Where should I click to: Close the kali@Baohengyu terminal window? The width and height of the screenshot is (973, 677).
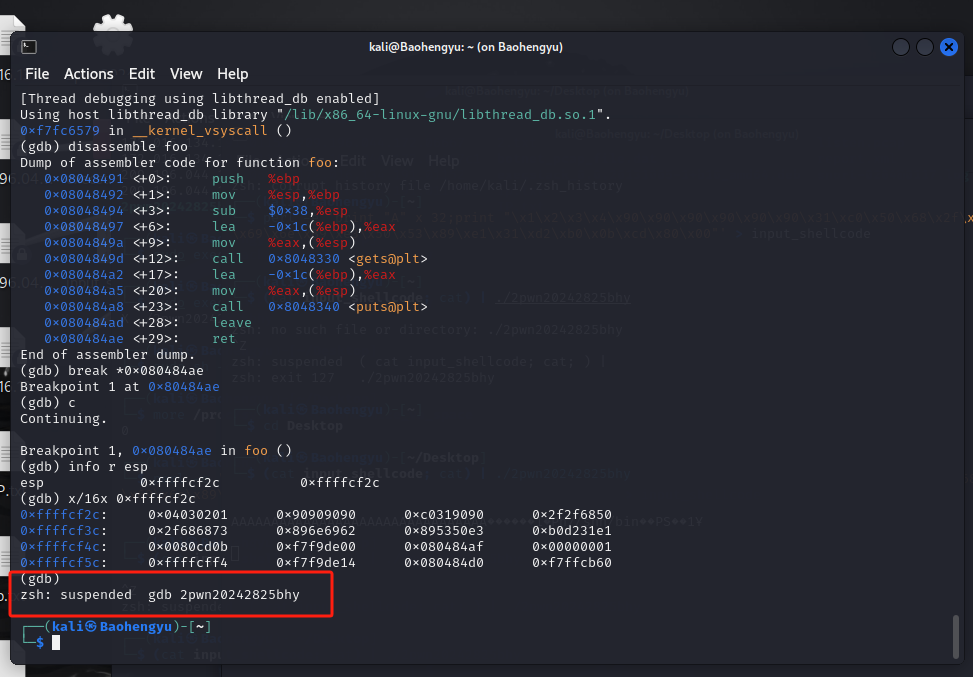coord(949,47)
